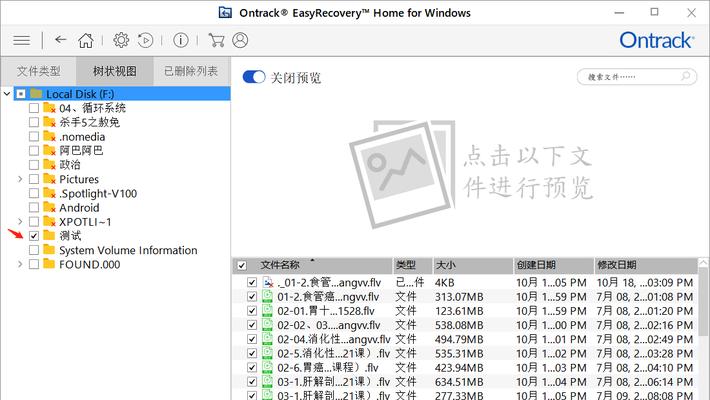This screenshot has width=710, height=400.
Task: Check the 杀手5之赦免 folder checkbox
Action: (x=34, y=122)
